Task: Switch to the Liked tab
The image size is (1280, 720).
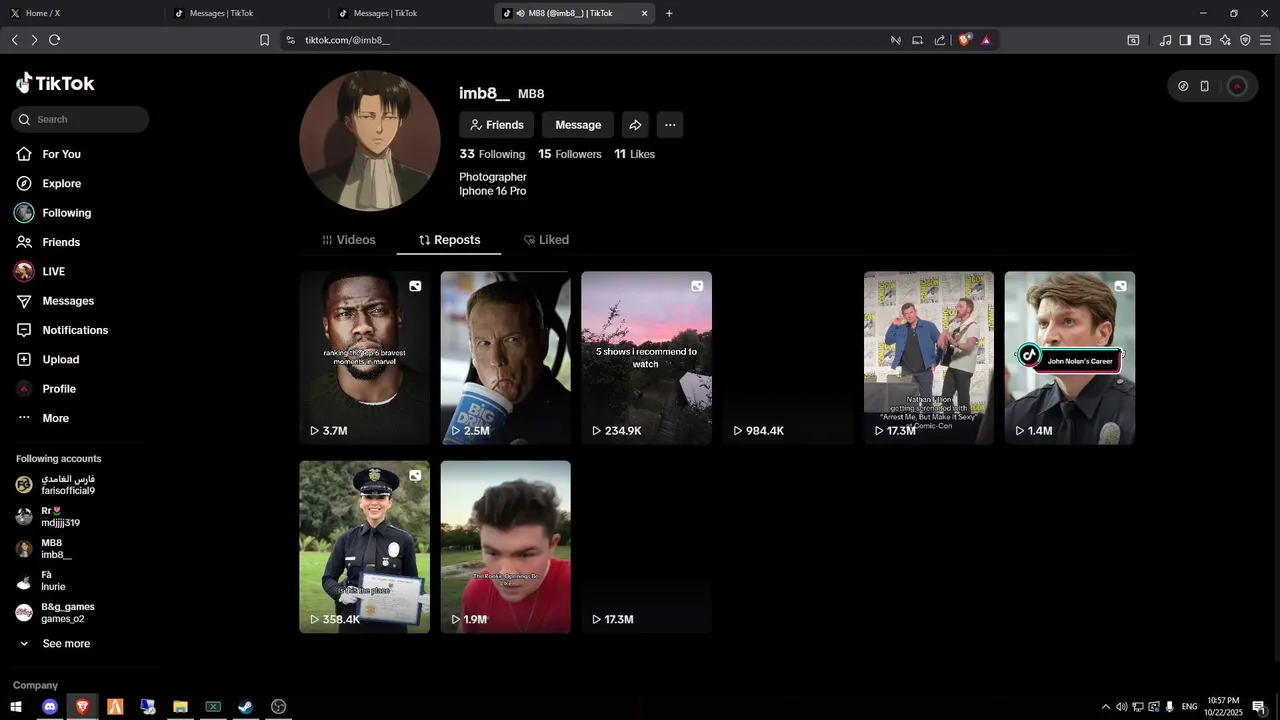Action: (546, 240)
